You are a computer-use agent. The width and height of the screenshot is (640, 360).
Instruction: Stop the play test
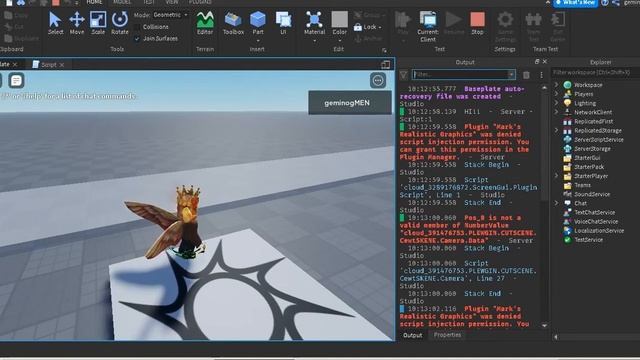[x=477, y=23]
